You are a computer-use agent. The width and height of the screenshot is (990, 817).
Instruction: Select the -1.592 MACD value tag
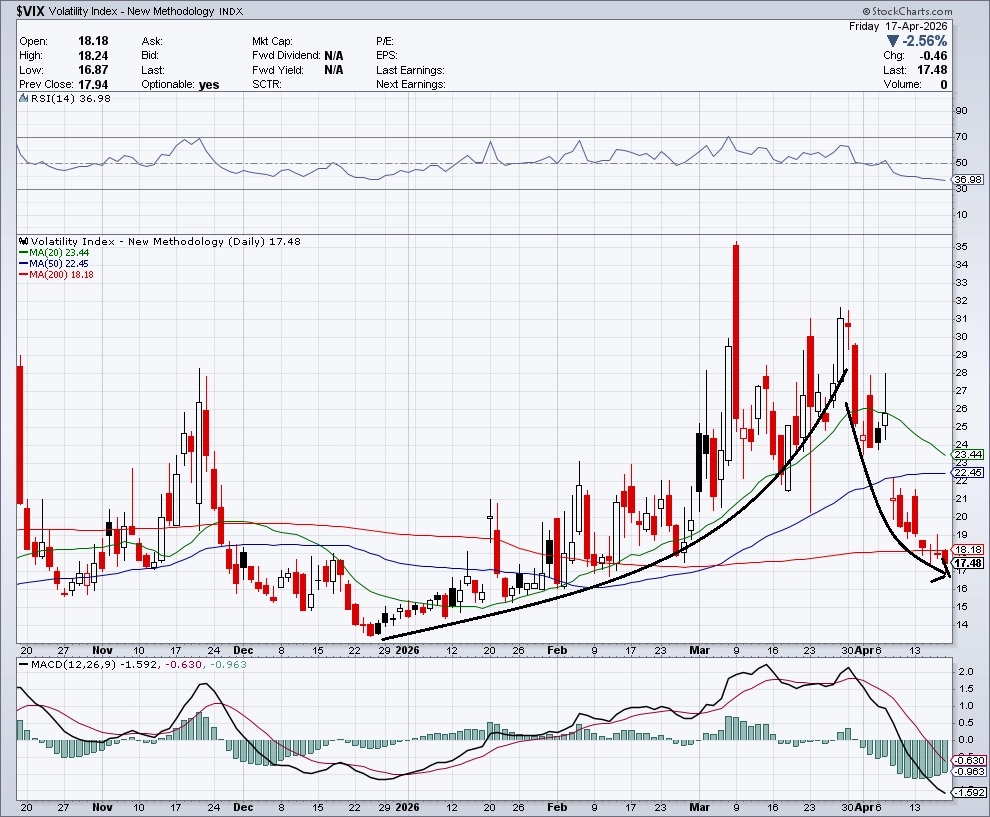point(968,793)
